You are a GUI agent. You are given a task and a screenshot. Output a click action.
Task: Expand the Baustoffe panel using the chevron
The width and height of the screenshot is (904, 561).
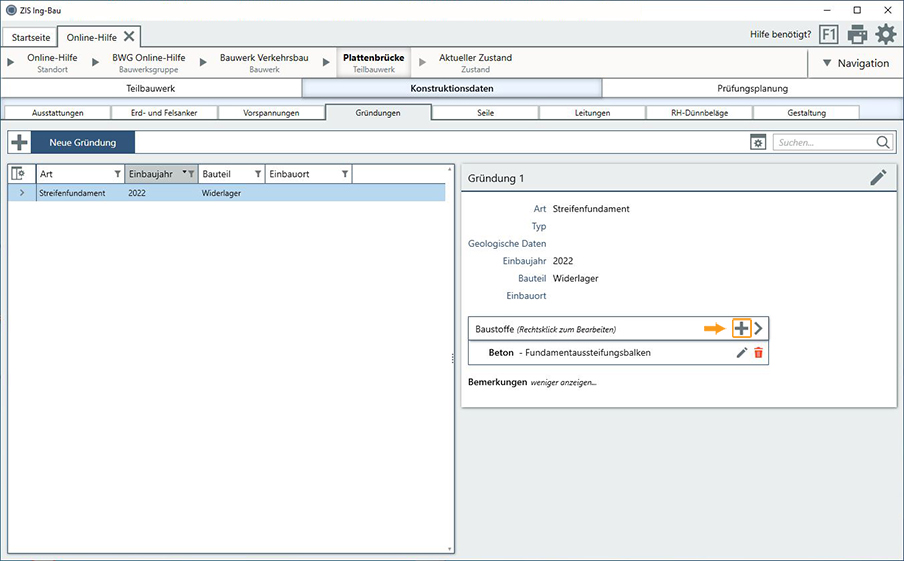[759, 328]
